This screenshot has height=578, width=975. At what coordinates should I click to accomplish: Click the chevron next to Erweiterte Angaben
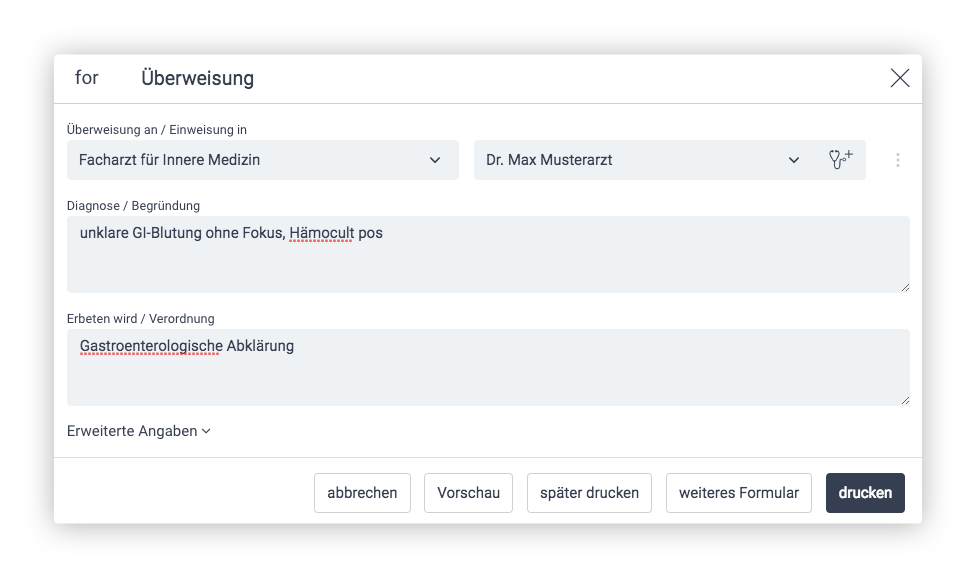(206, 431)
